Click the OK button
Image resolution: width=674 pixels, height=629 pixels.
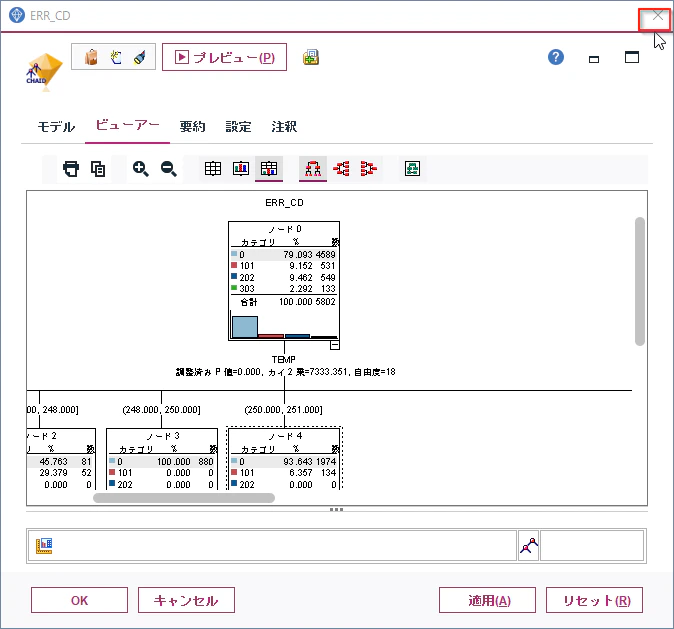click(x=80, y=600)
